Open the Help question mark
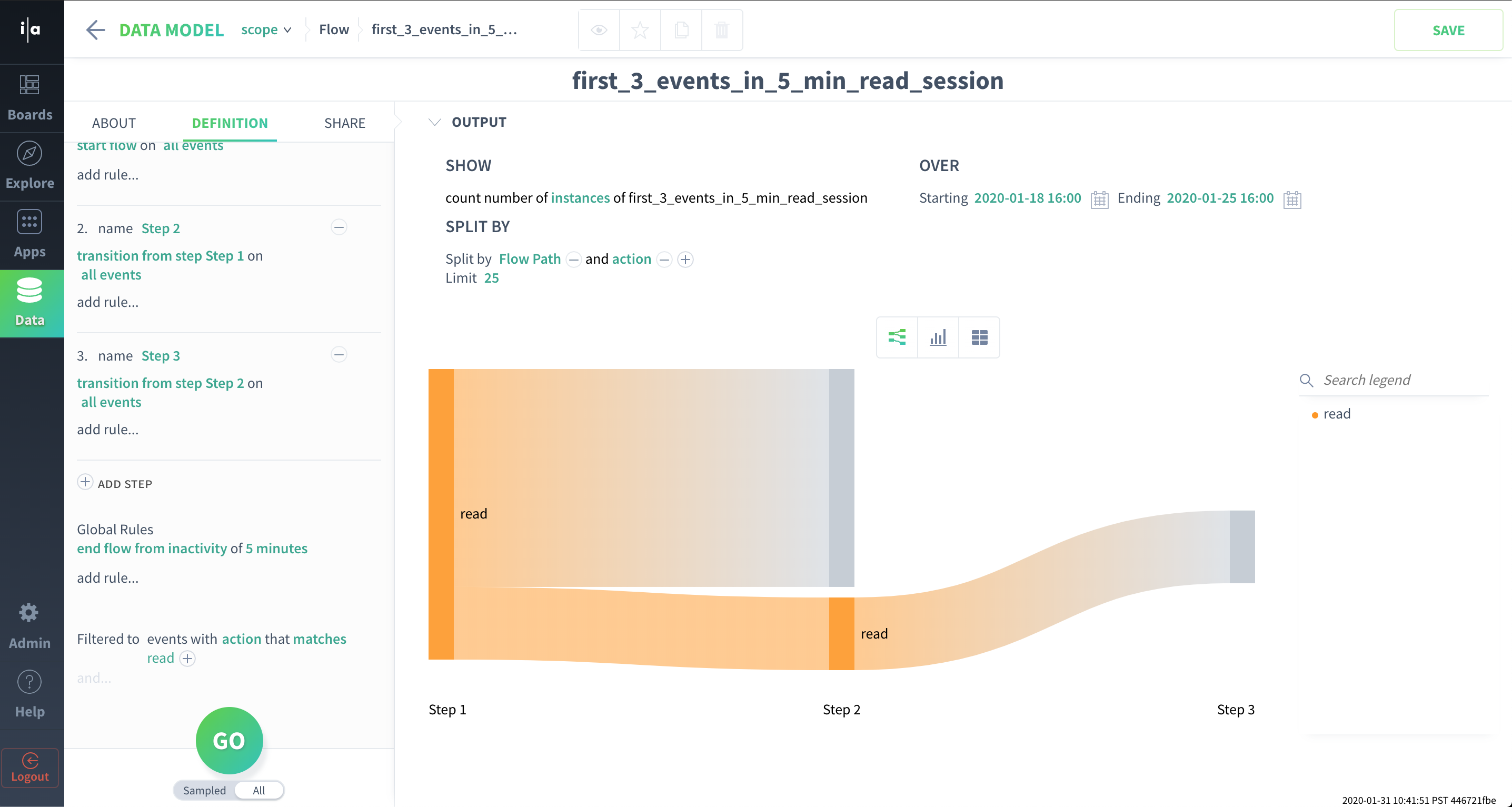 click(x=29, y=682)
